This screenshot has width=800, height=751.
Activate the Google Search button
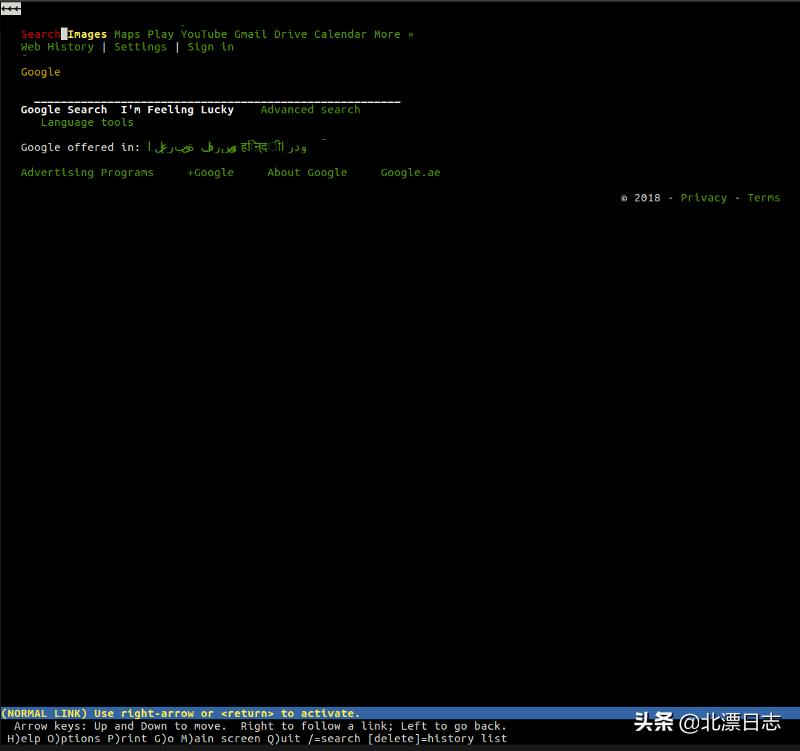pos(64,110)
